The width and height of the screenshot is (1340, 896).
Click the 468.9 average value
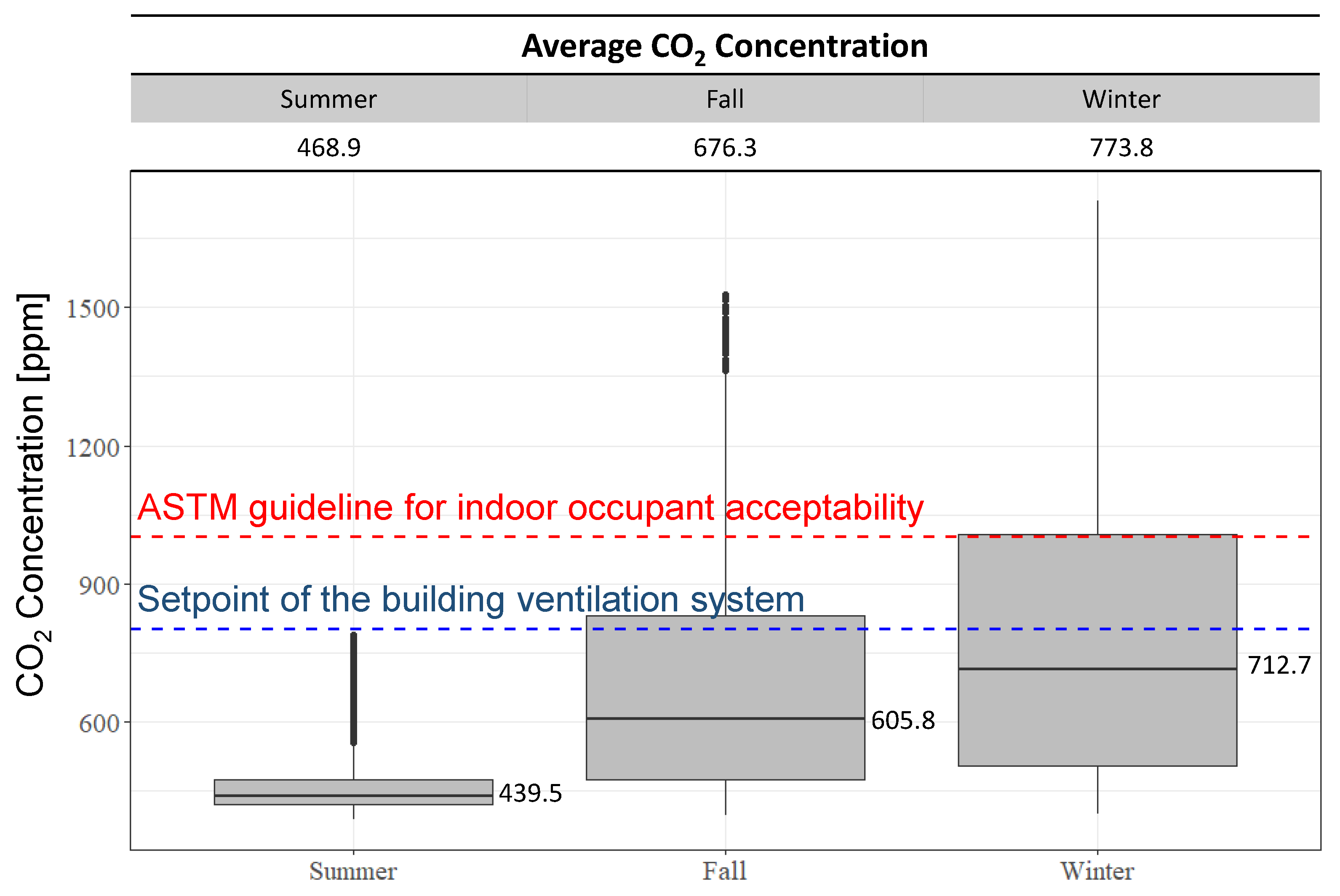coord(328,147)
